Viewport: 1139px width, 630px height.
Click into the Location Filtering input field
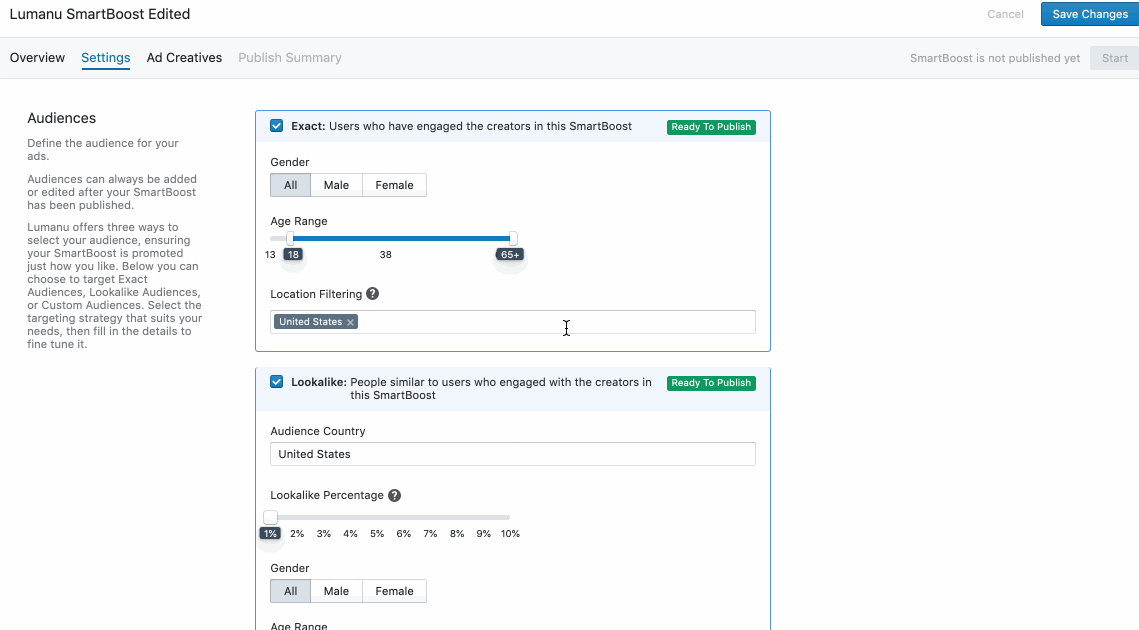[x=513, y=322]
